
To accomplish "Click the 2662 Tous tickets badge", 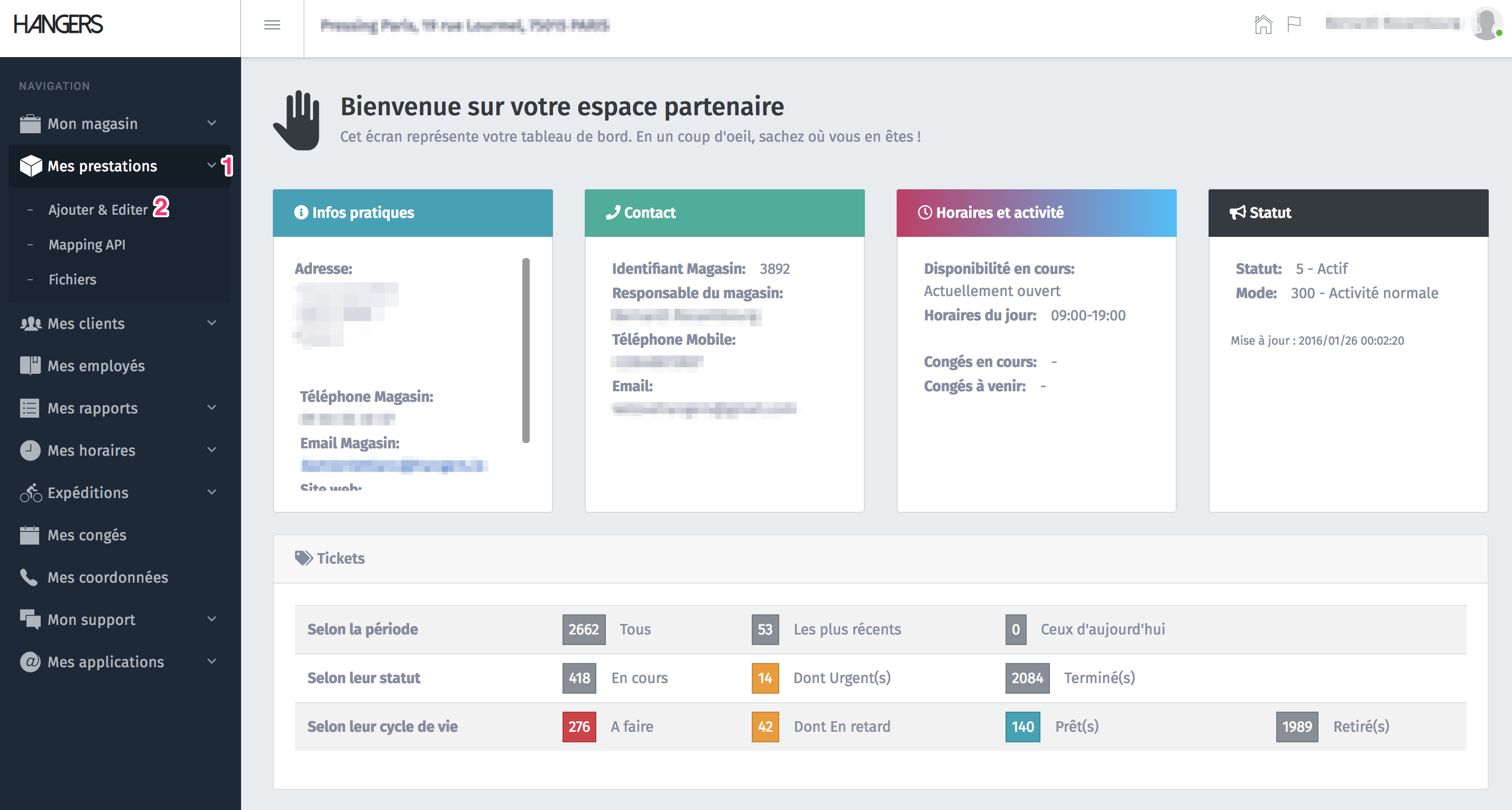I will (x=583, y=629).
